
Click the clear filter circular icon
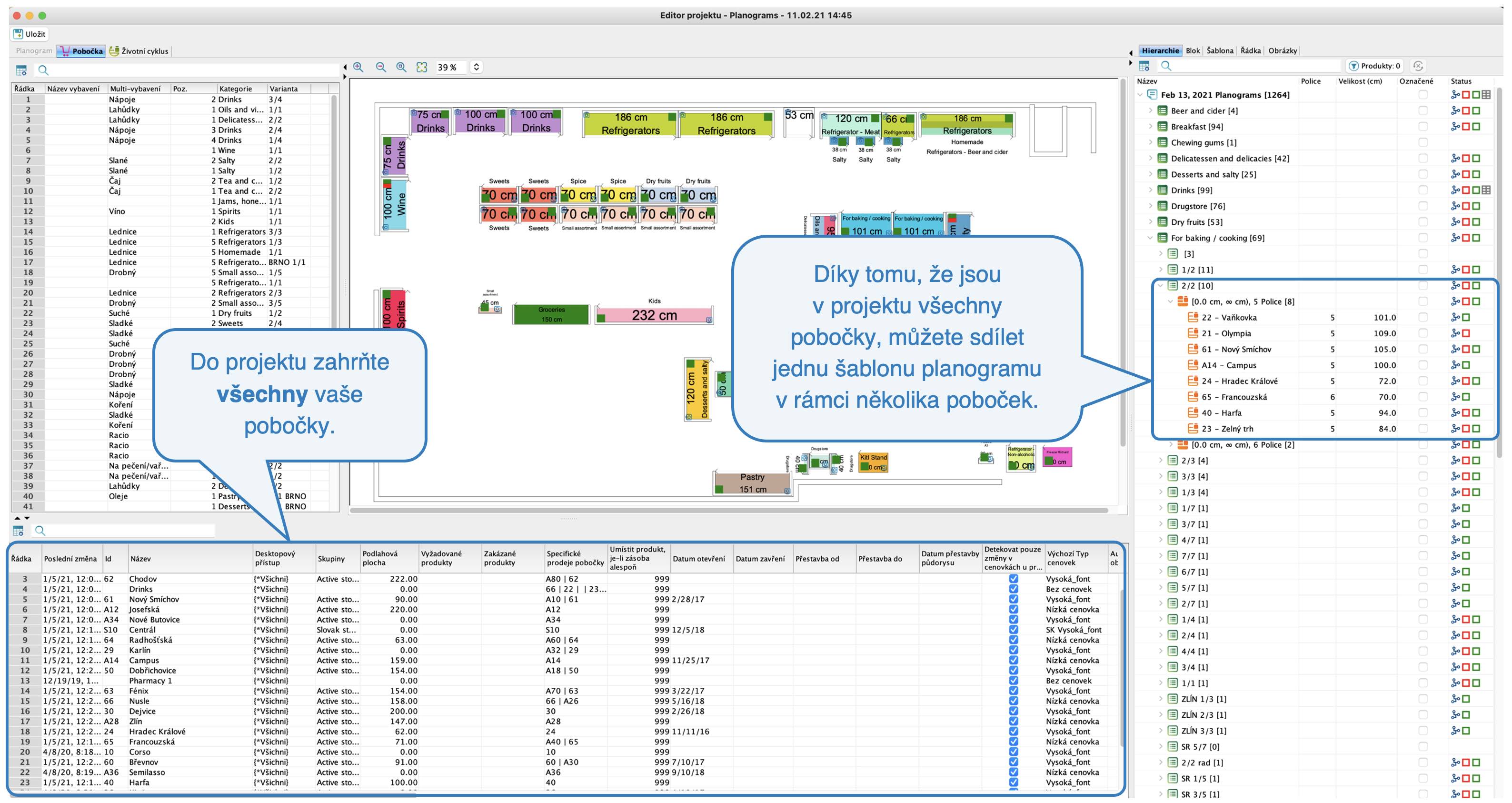pyautogui.click(x=1418, y=66)
